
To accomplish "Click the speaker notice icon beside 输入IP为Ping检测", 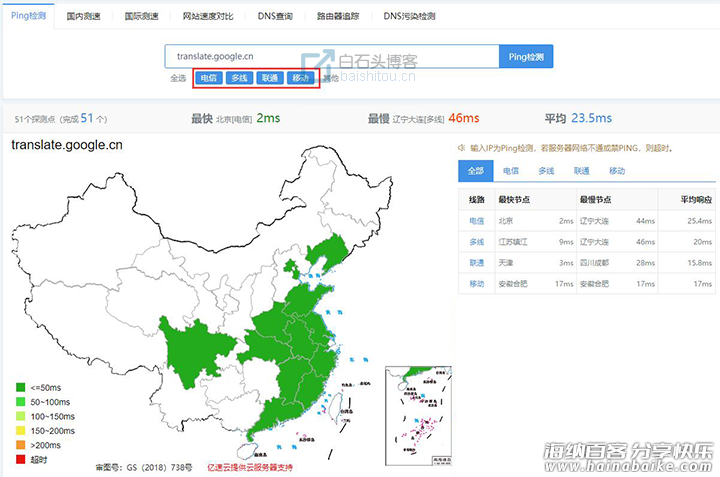I will [x=461, y=148].
